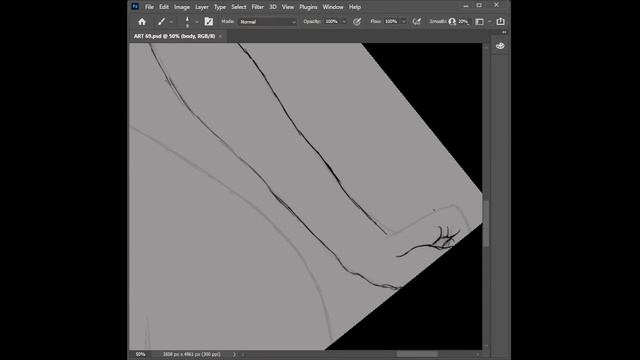Open the Type menu
Screen dimensions: 640x360
pyautogui.click(x=220, y=7)
